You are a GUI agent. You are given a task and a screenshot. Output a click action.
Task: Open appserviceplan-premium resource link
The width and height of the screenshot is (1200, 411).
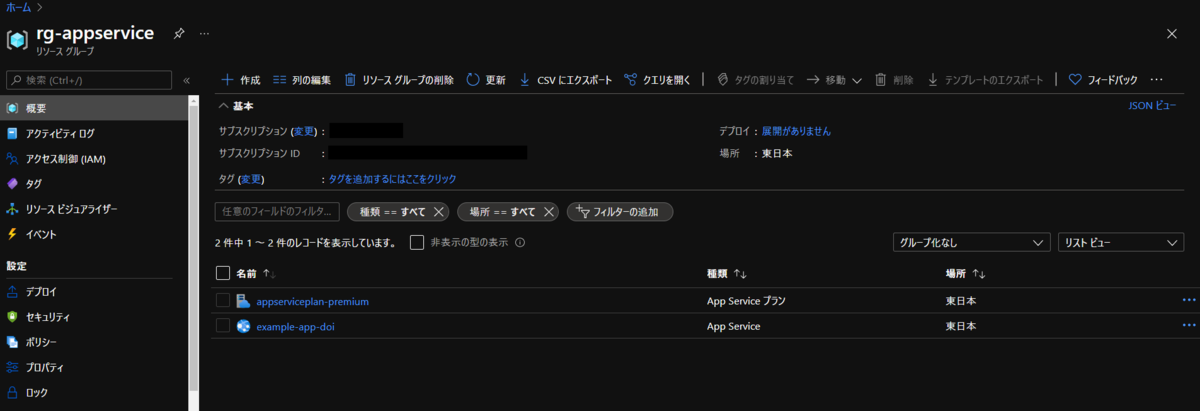coord(313,300)
